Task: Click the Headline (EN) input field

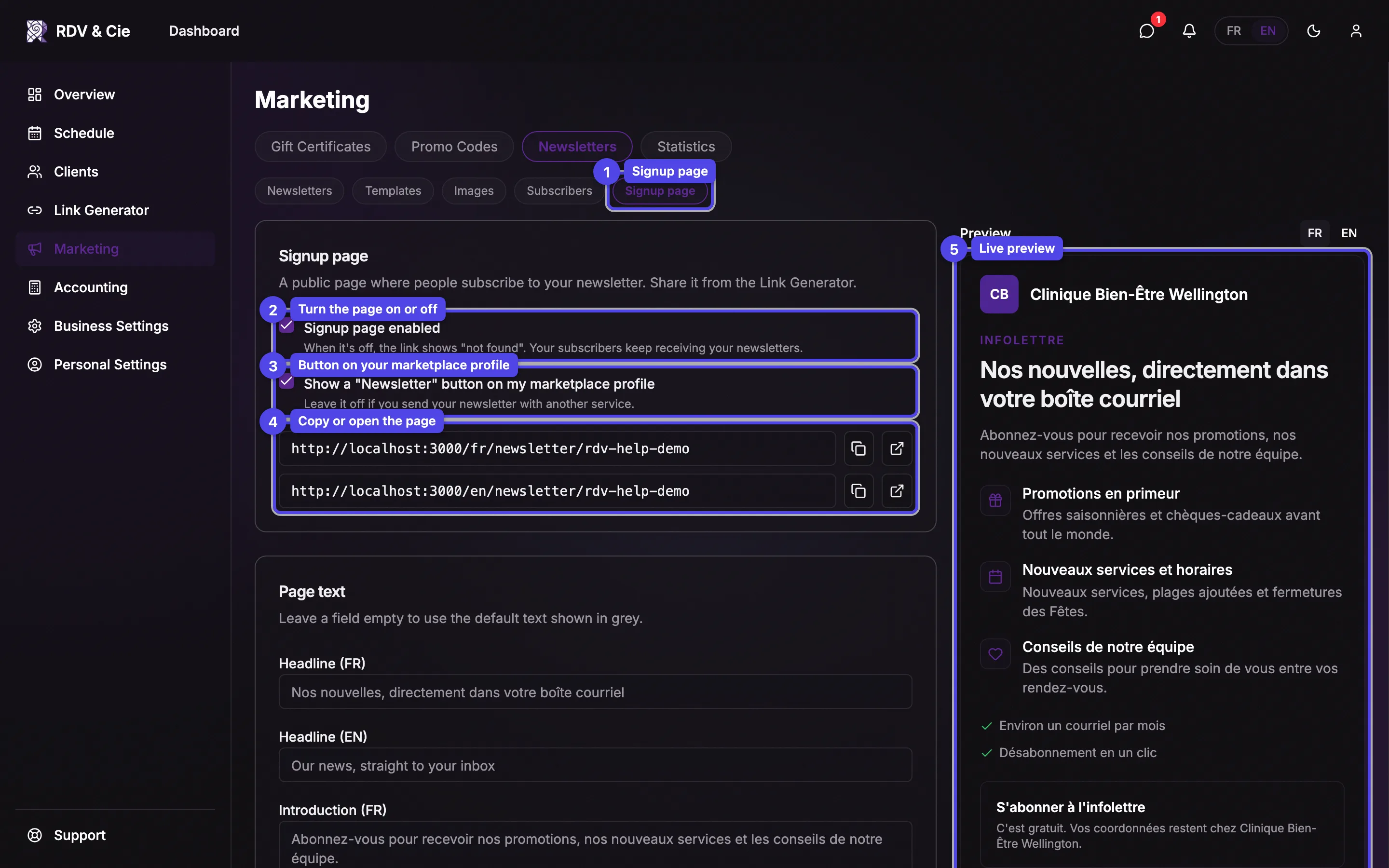Action: (x=595, y=765)
